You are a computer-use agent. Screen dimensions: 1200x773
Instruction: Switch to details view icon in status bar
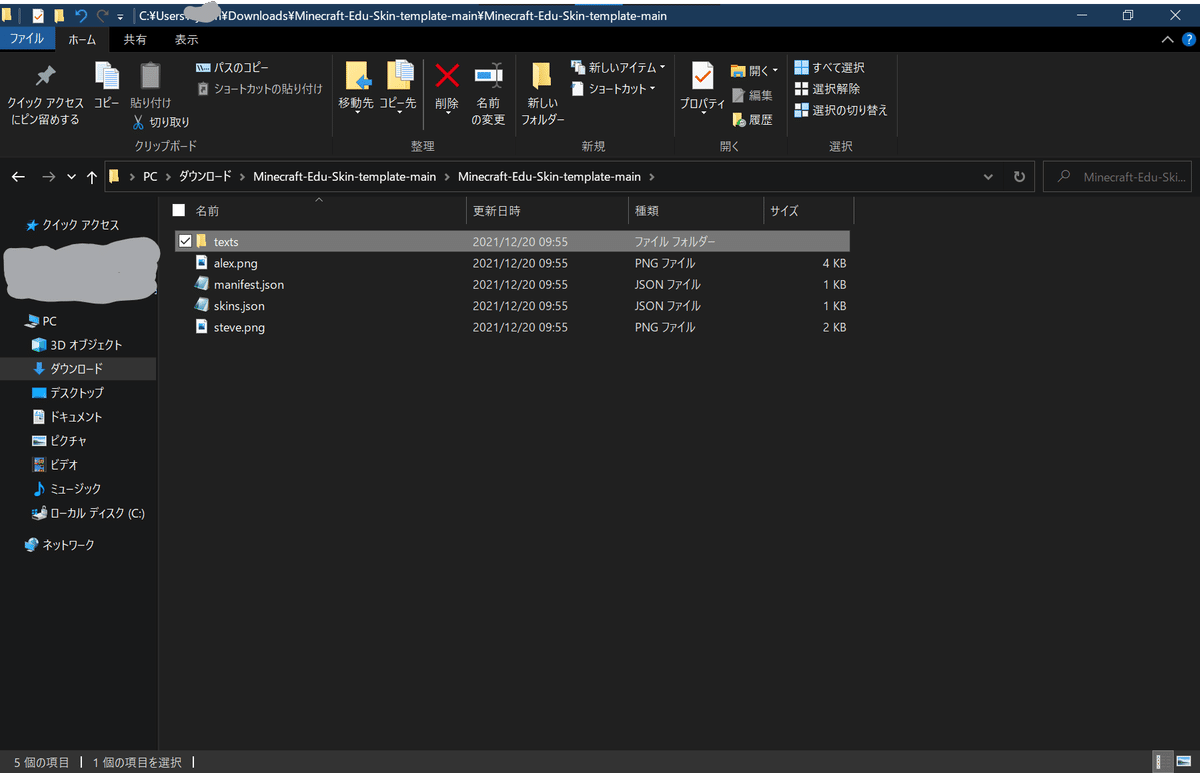[1164, 762]
